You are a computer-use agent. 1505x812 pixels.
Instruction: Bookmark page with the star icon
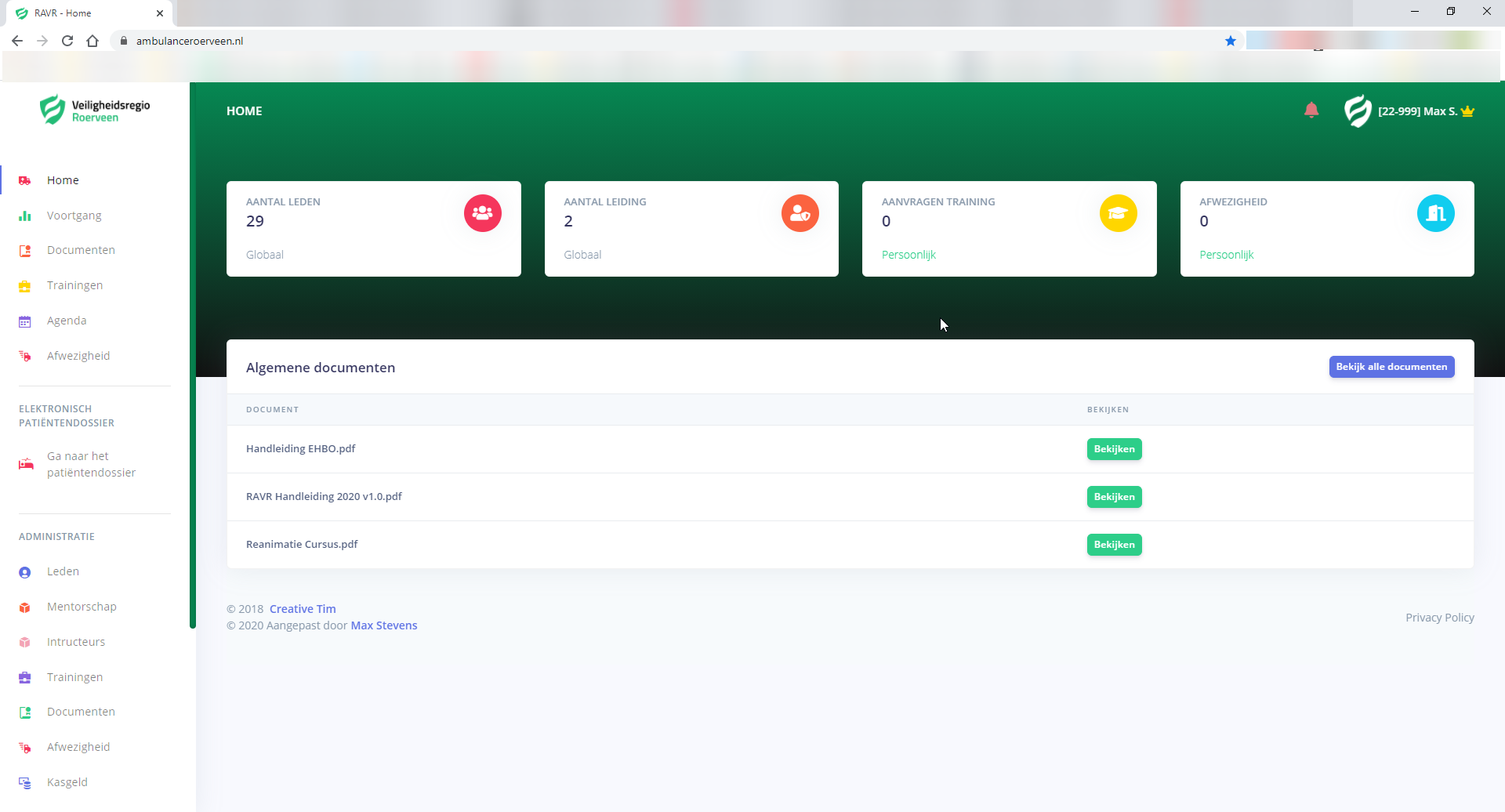[1231, 41]
